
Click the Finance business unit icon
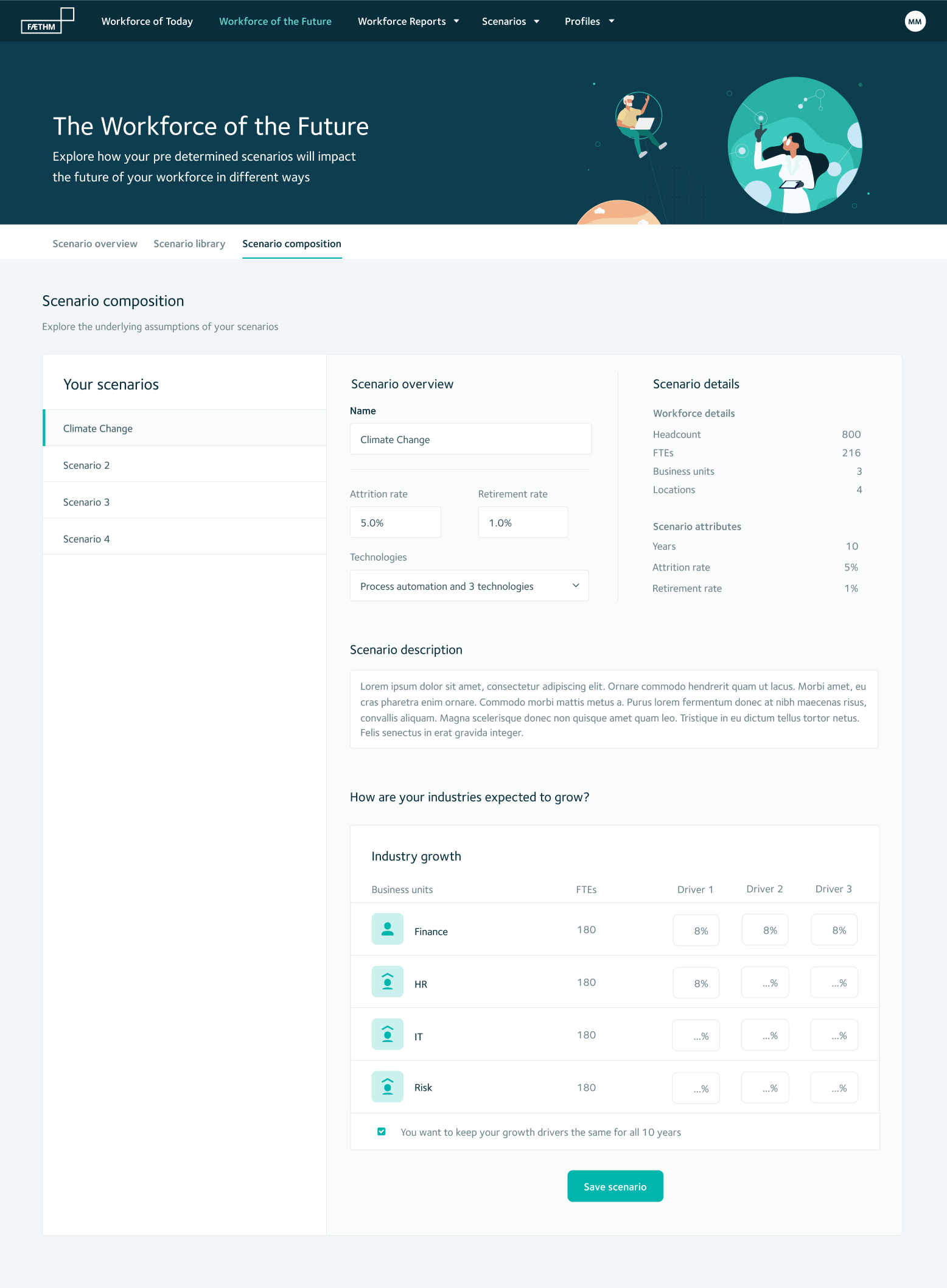pos(387,929)
